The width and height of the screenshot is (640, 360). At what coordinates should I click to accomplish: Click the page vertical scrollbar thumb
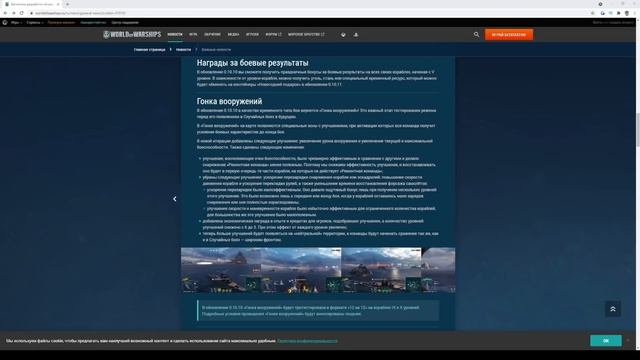[x=638, y=130]
